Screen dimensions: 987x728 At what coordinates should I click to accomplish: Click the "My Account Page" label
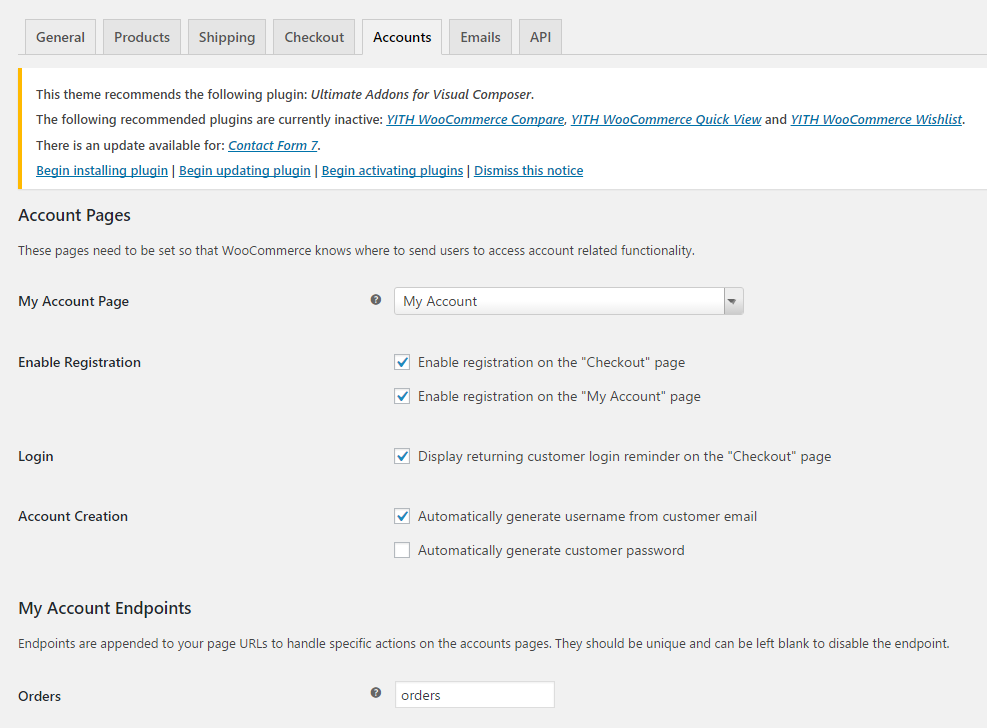74,301
